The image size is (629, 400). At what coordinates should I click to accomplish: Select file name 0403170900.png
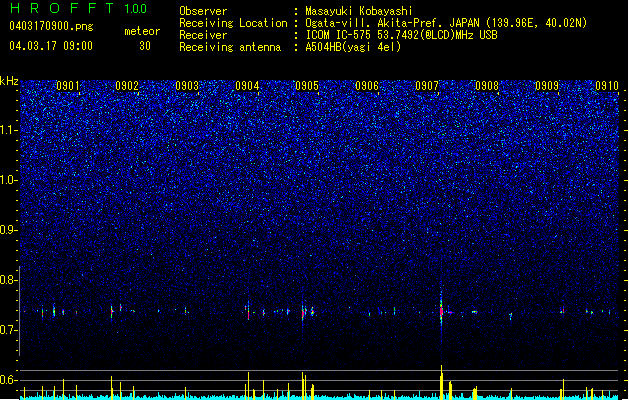[x=51, y=26]
